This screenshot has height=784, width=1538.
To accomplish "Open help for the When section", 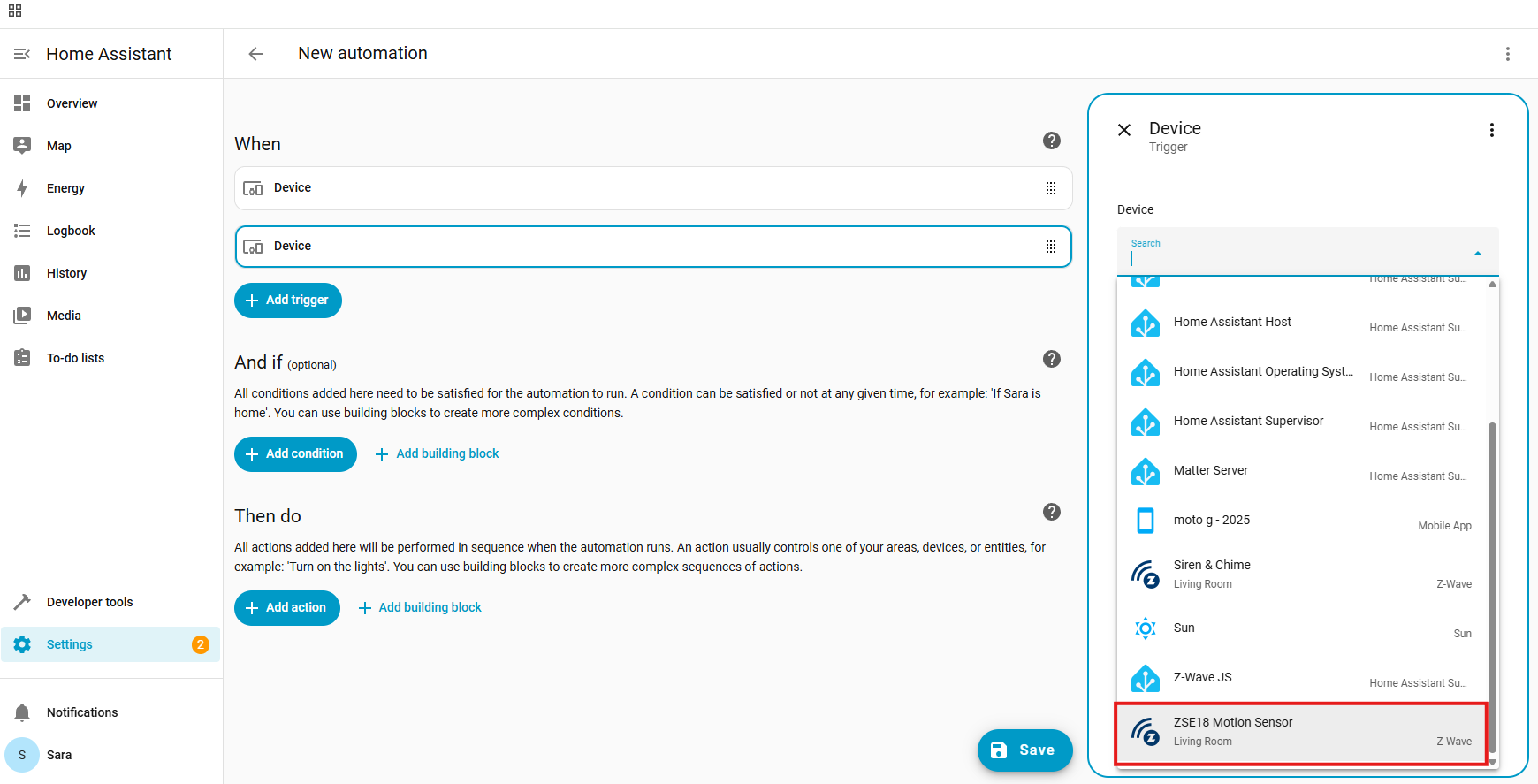I will click(1052, 141).
